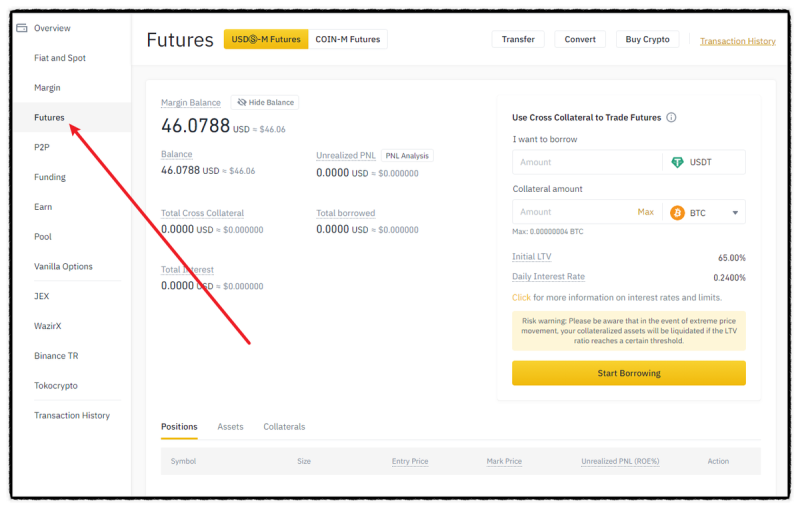Open Margin in the sidebar
This screenshot has height=509, width=800.
click(x=47, y=88)
